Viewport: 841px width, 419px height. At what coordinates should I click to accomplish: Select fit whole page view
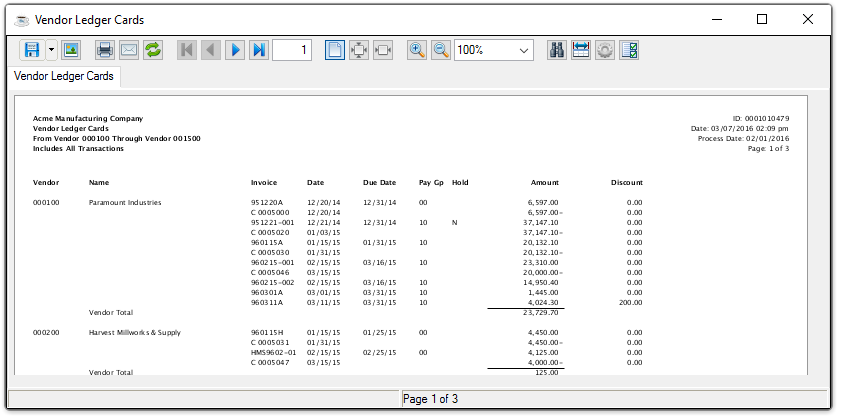point(359,50)
